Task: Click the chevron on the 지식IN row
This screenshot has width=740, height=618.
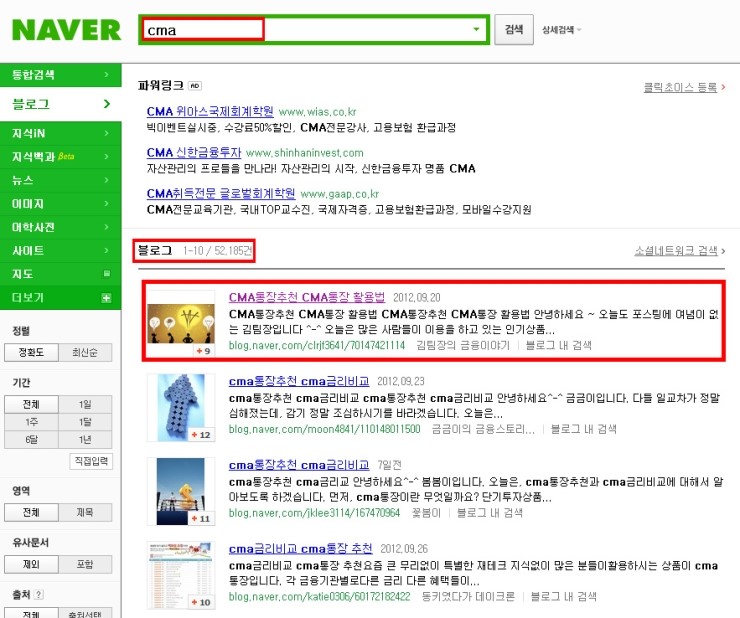Action: pyautogui.click(x=107, y=133)
